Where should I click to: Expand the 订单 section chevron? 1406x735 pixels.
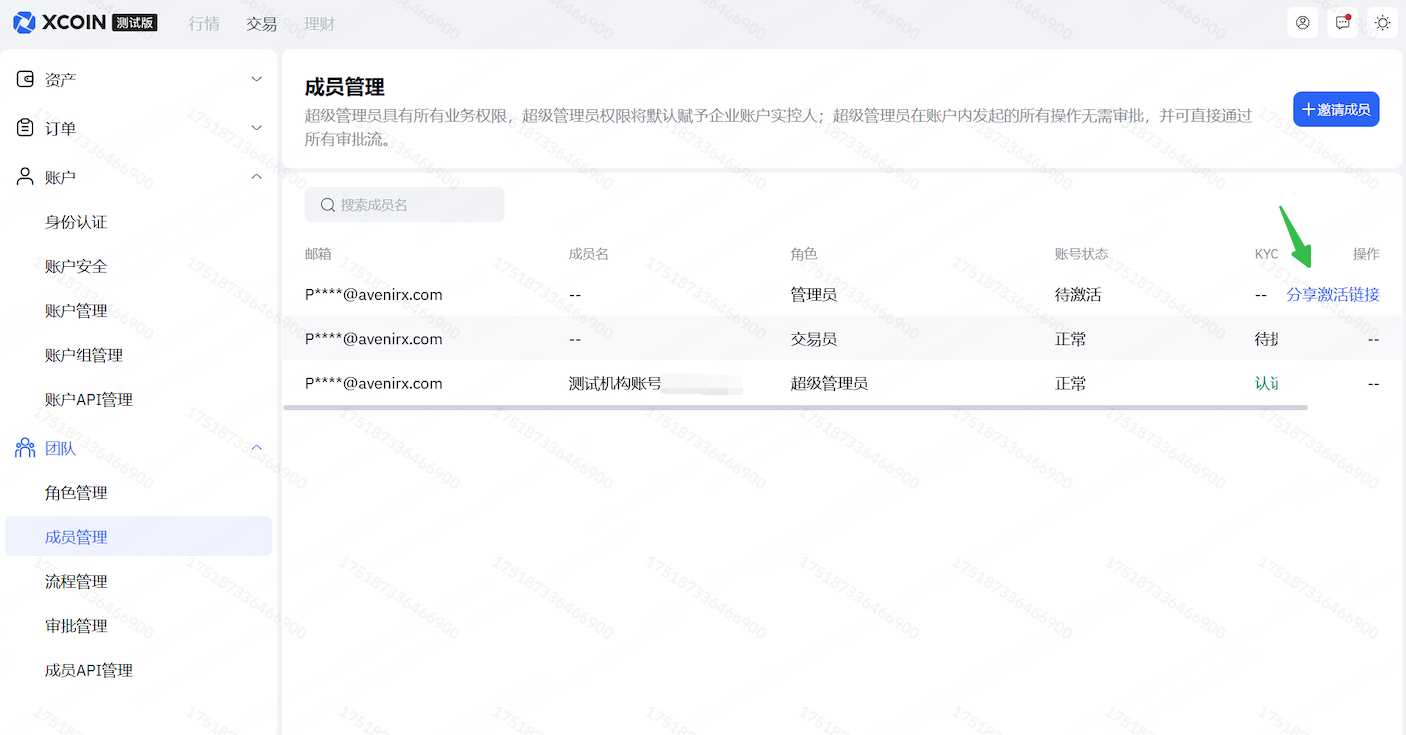click(256, 128)
